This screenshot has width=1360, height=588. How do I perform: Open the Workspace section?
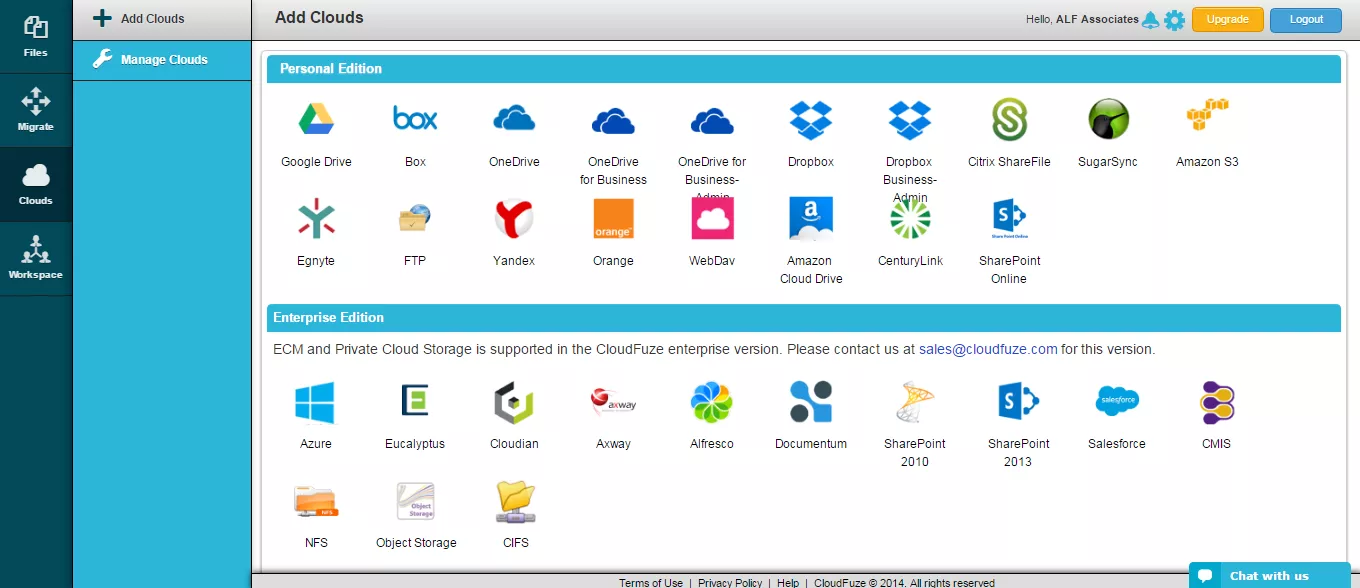pos(36,259)
